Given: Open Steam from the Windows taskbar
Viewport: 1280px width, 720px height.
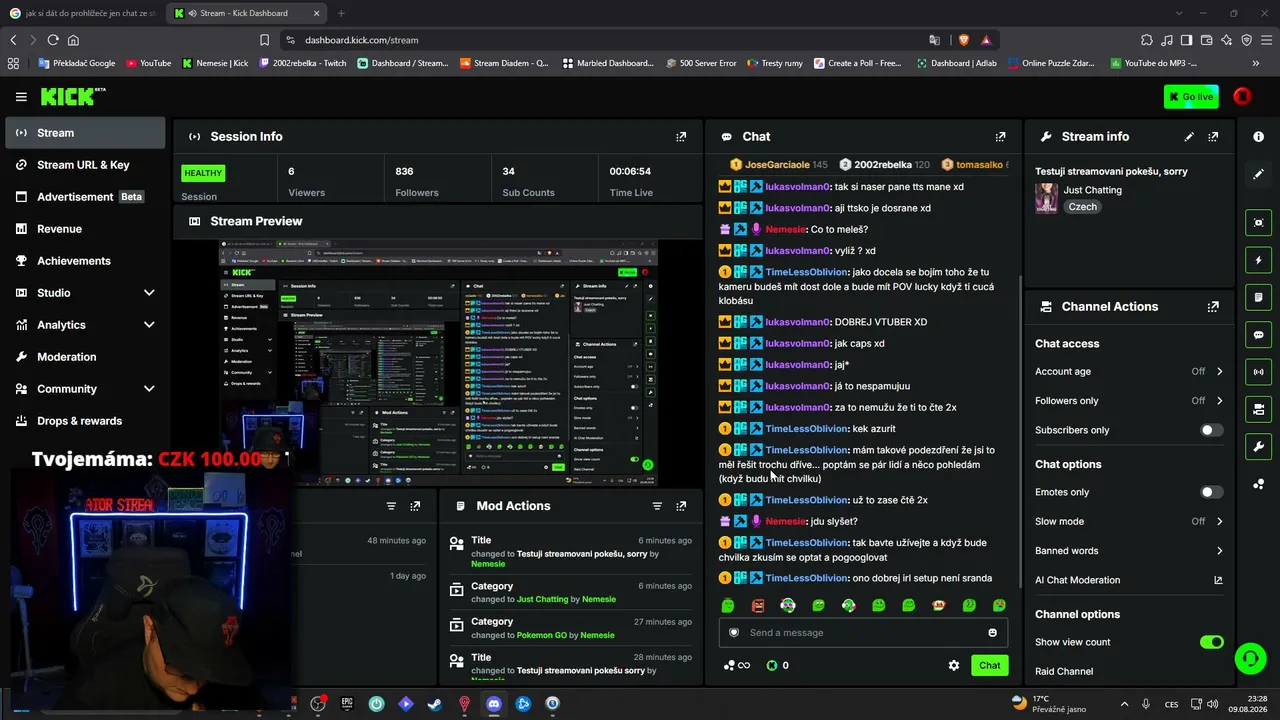Looking at the screenshot, I should tap(434, 704).
